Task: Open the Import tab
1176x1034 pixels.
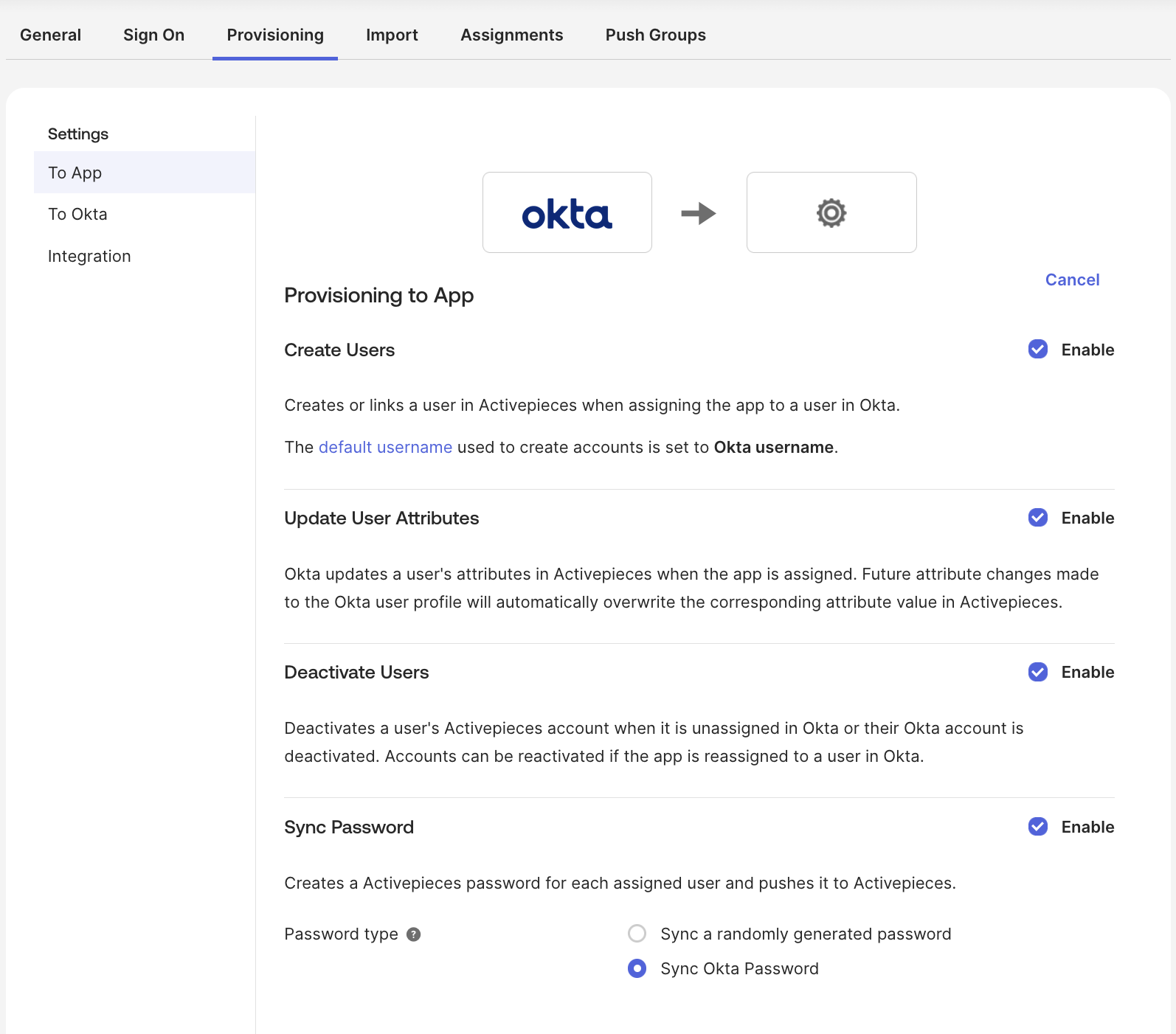Action: [x=392, y=35]
